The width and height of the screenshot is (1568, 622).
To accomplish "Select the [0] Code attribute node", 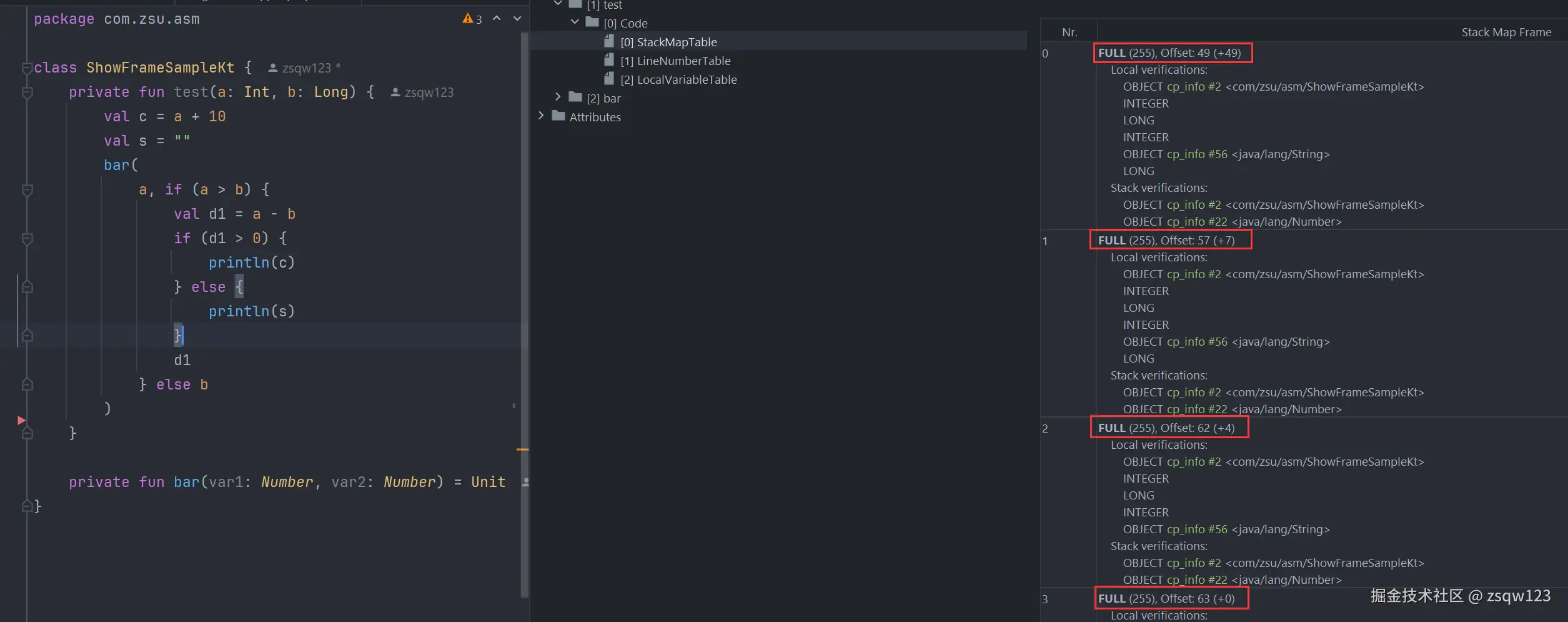I will click(x=625, y=23).
